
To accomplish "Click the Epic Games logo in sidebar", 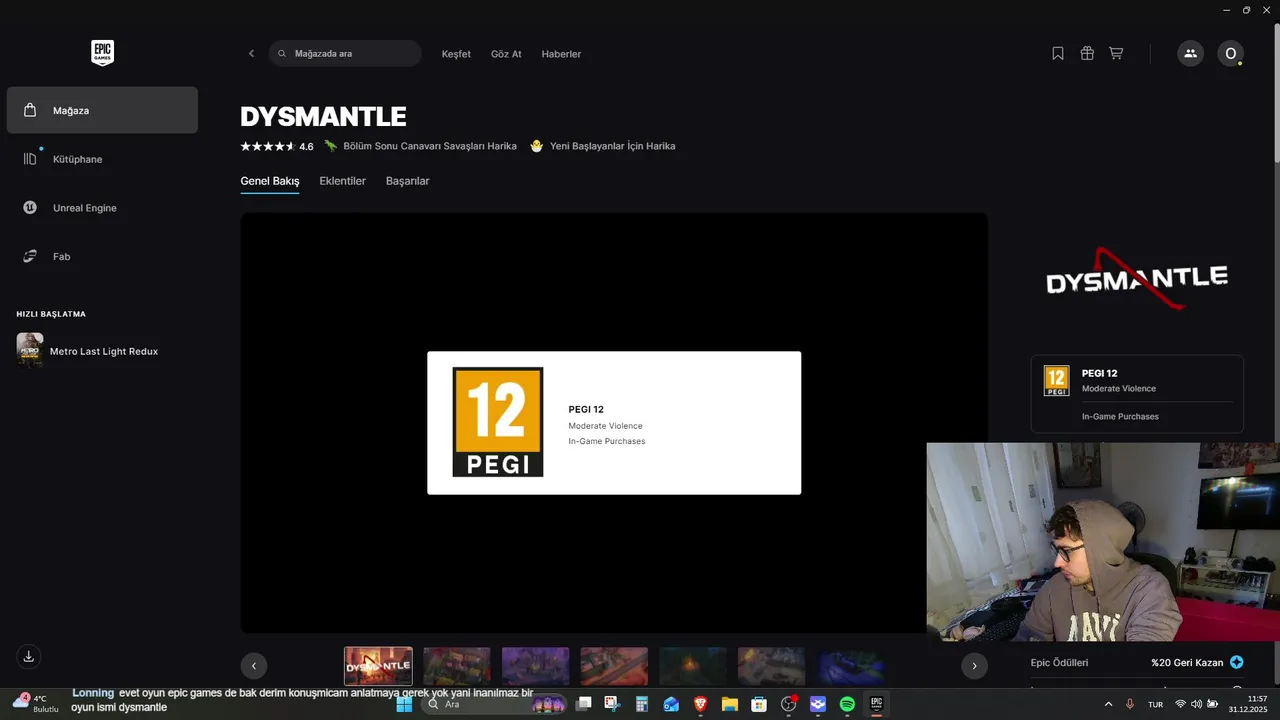I will coord(102,53).
